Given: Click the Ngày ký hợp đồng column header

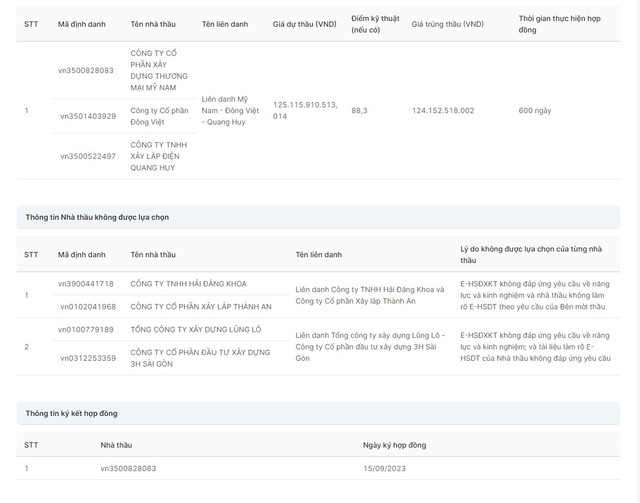Looking at the screenshot, I should (395, 444).
